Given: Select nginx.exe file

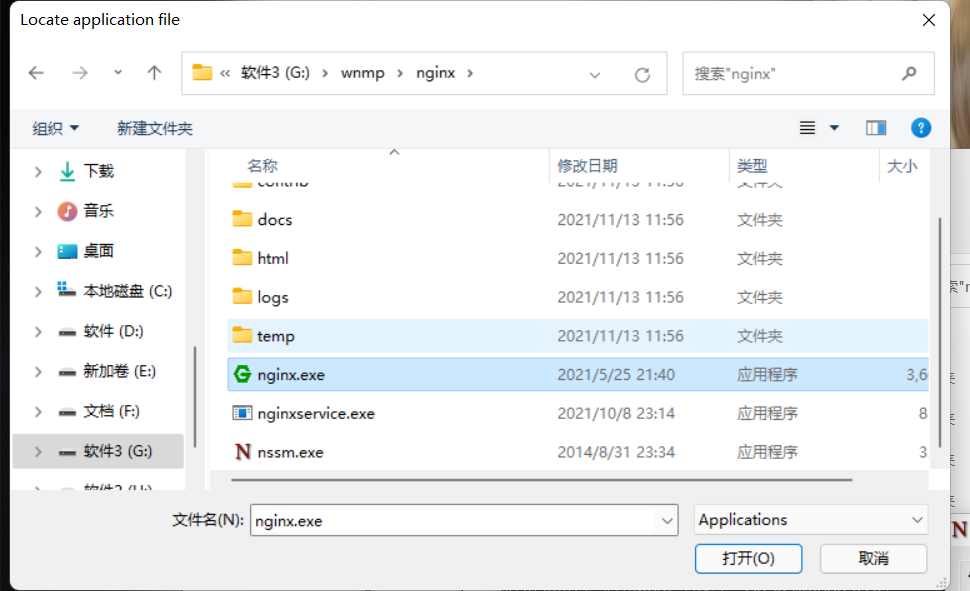Looking at the screenshot, I should click(x=578, y=374).
